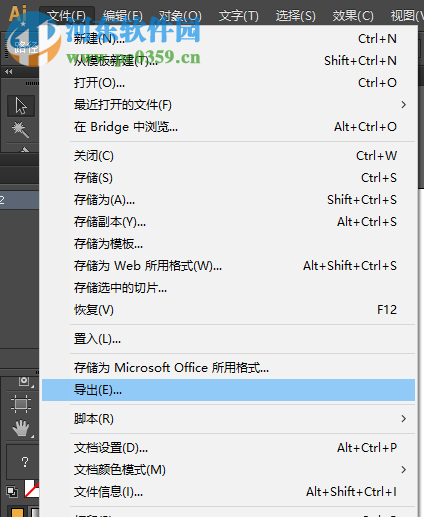This screenshot has height=517, width=424.
Task: Click the orange fill color swatch
Action: point(18,512)
